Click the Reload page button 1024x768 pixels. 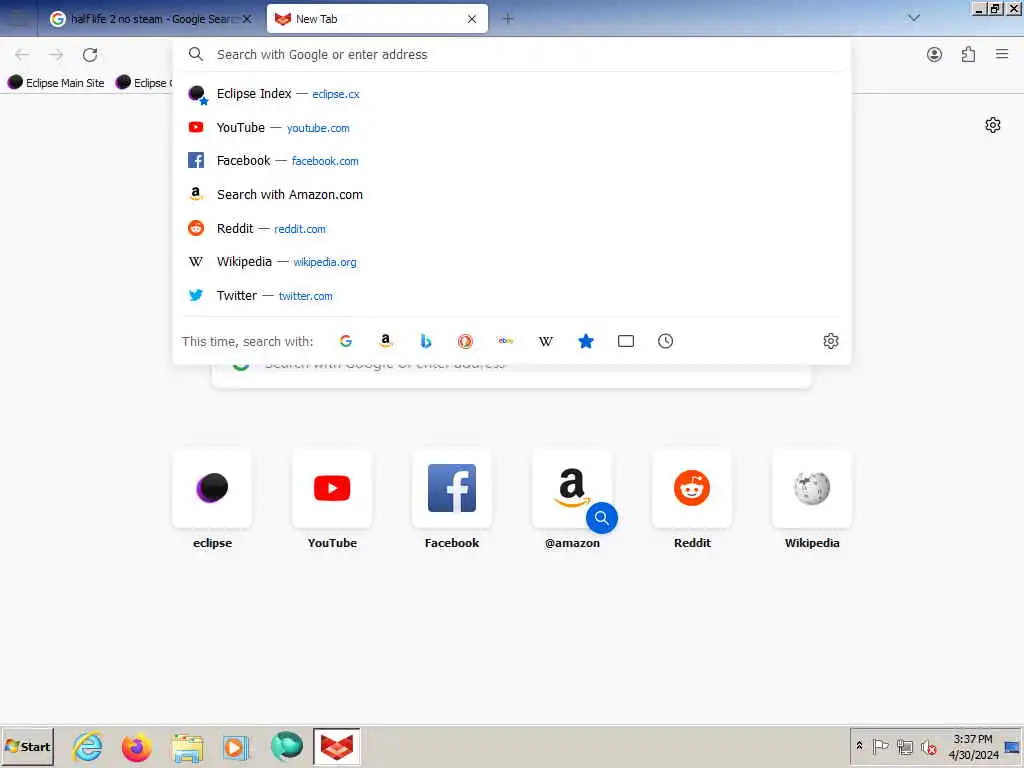[90, 55]
